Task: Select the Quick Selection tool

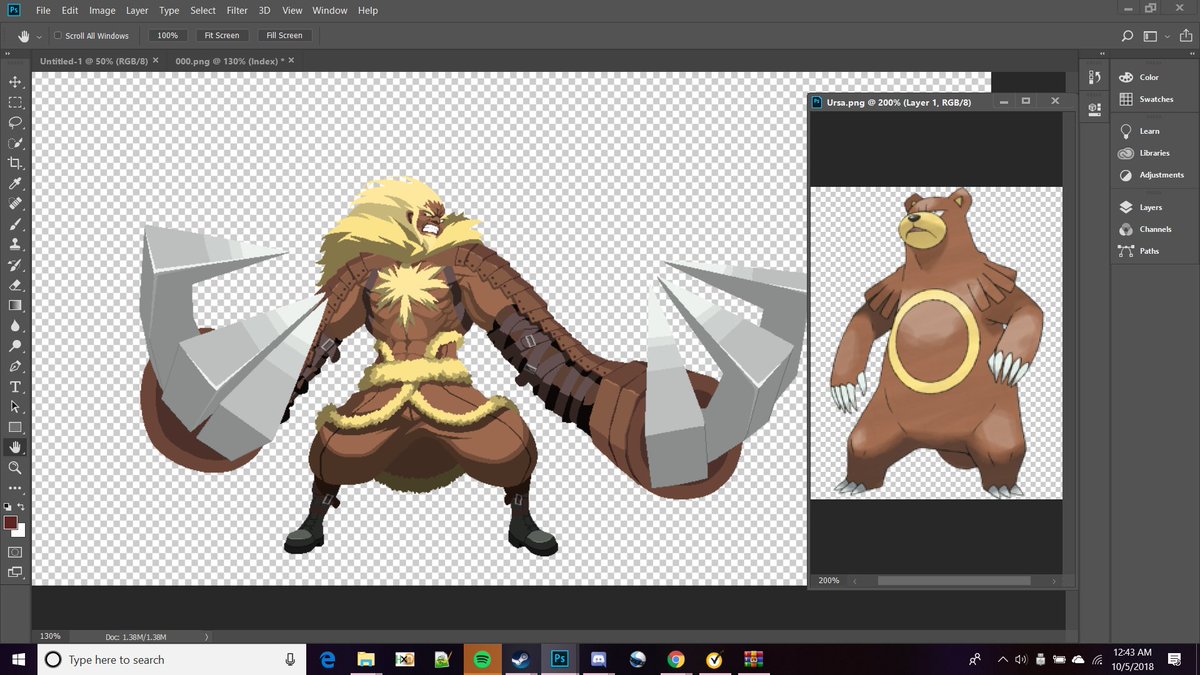Action: tap(15, 143)
